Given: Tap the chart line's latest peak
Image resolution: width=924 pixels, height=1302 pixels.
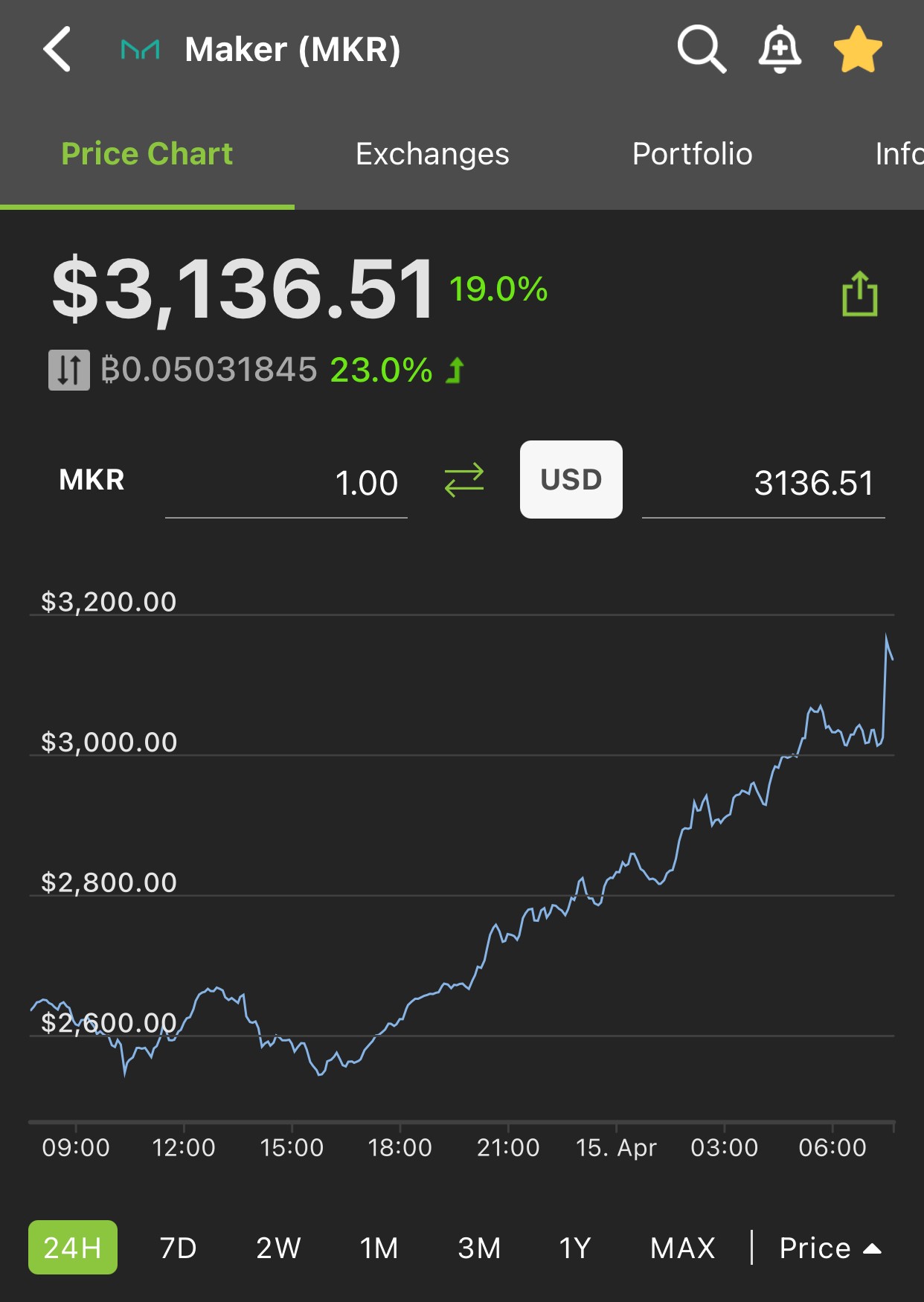Looking at the screenshot, I should pos(886,636).
